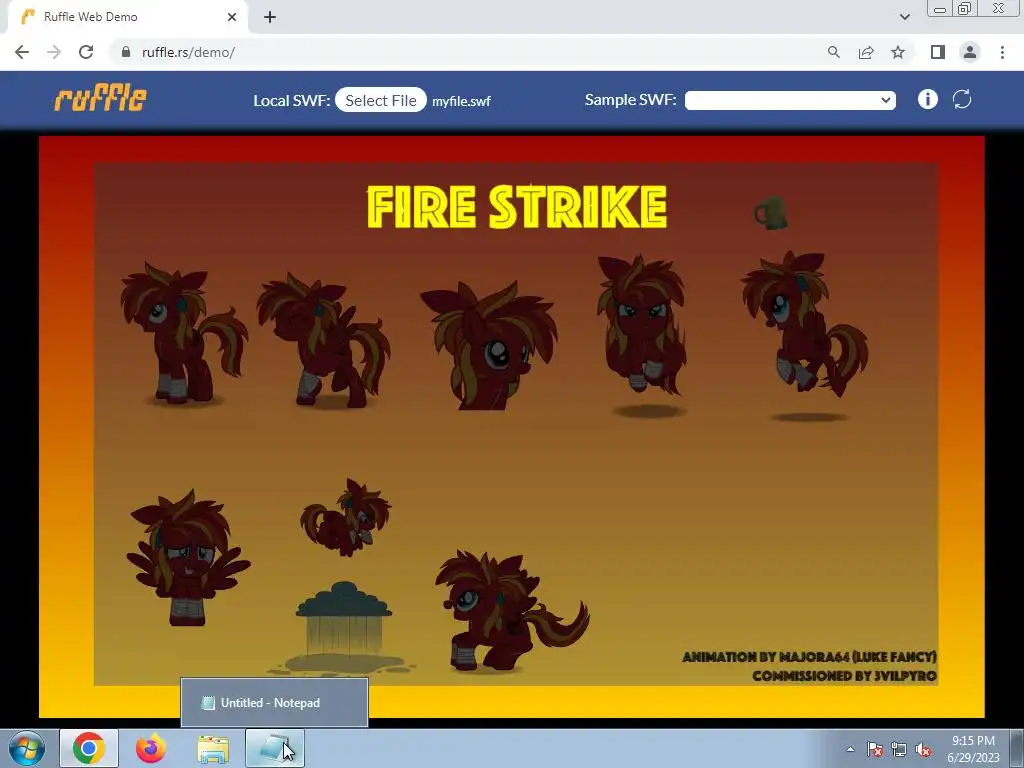
Task: Click the Chrome taskbar icon
Action: pos(89,748)
